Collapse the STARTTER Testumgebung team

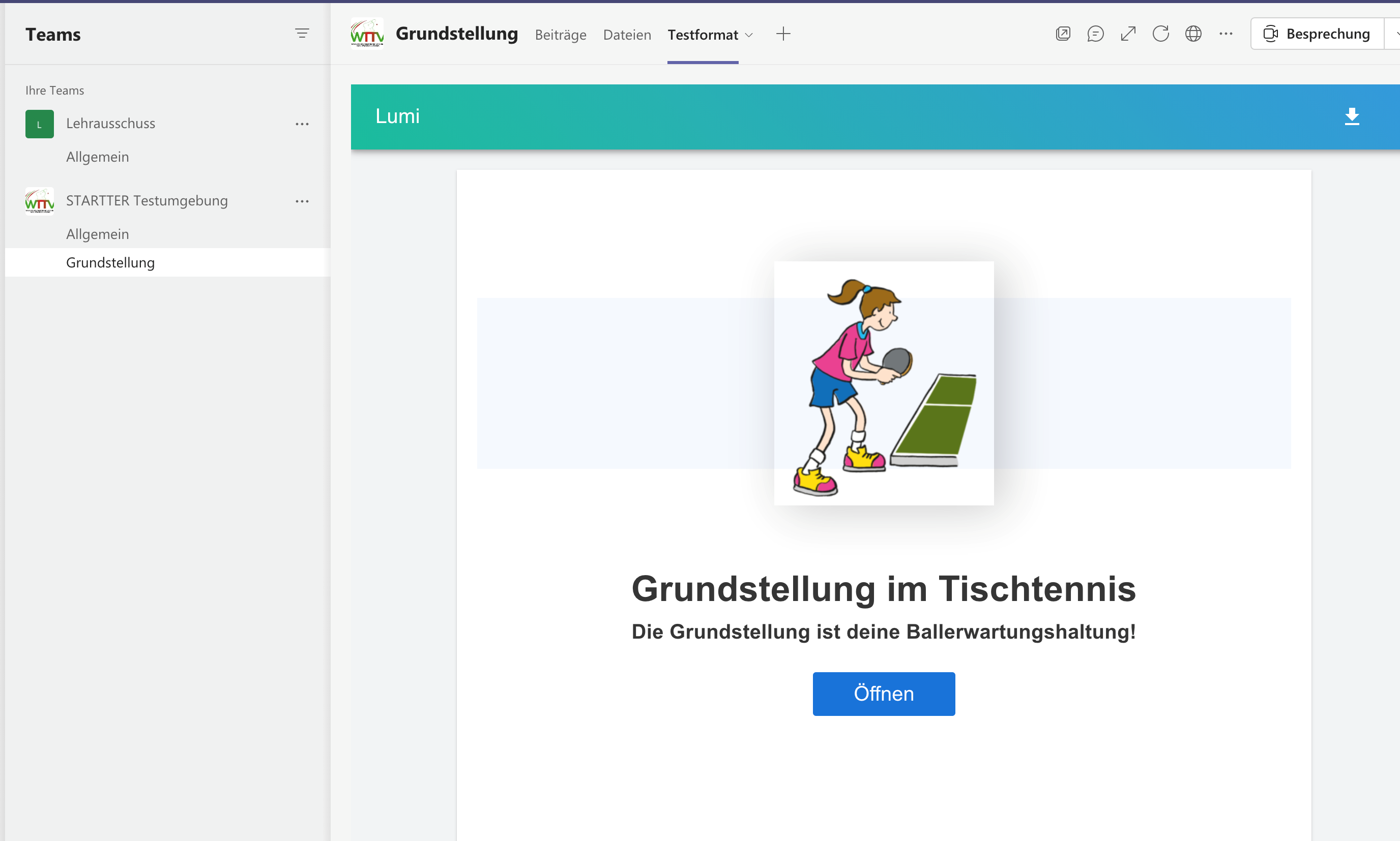(x=147, y=201)
